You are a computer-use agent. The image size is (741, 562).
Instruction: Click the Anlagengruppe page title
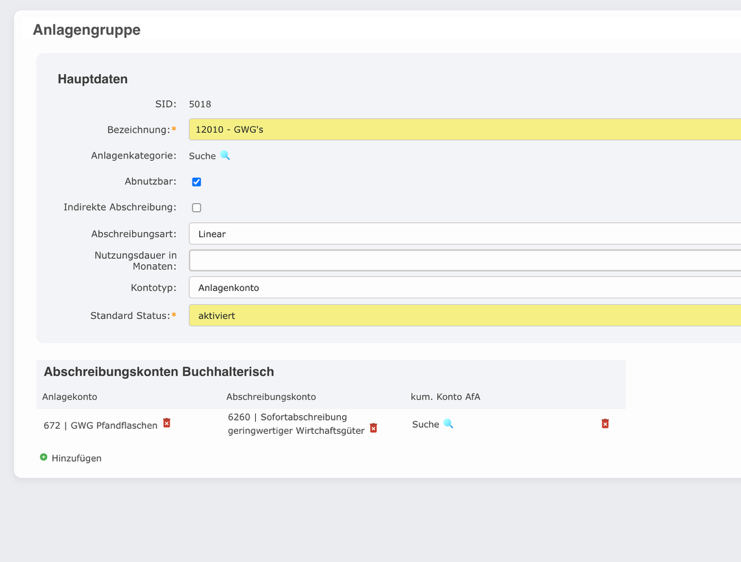(x=86, y=29)
